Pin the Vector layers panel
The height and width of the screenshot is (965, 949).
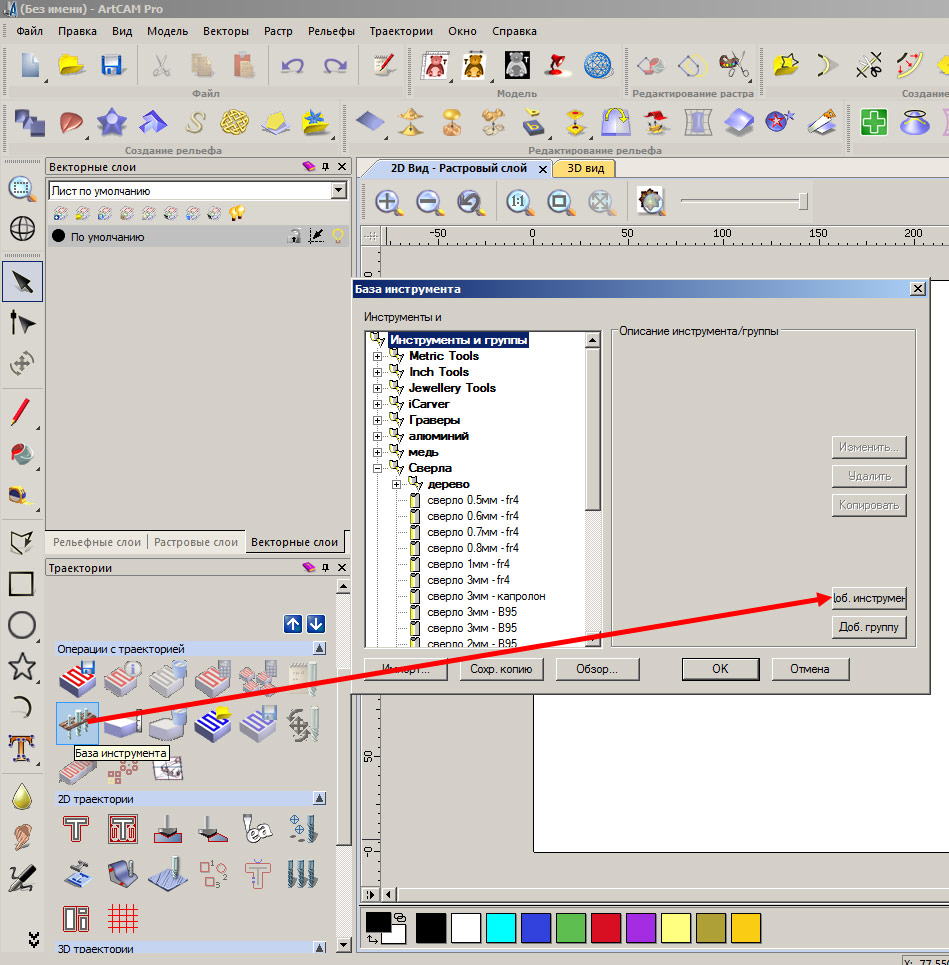point(326,167)
